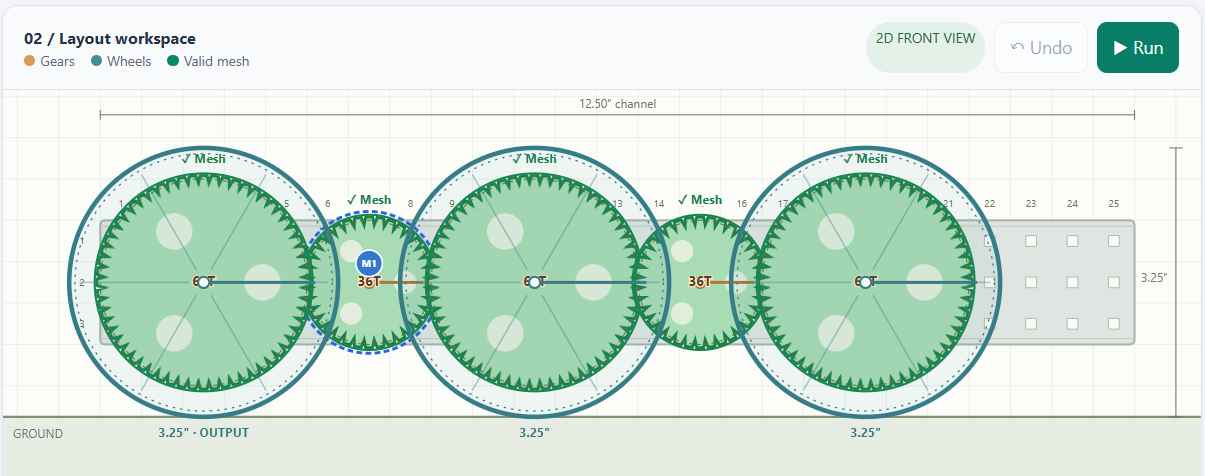Select the M1 motor badge
Screen dimensions: 1205x476
point(368,263)
